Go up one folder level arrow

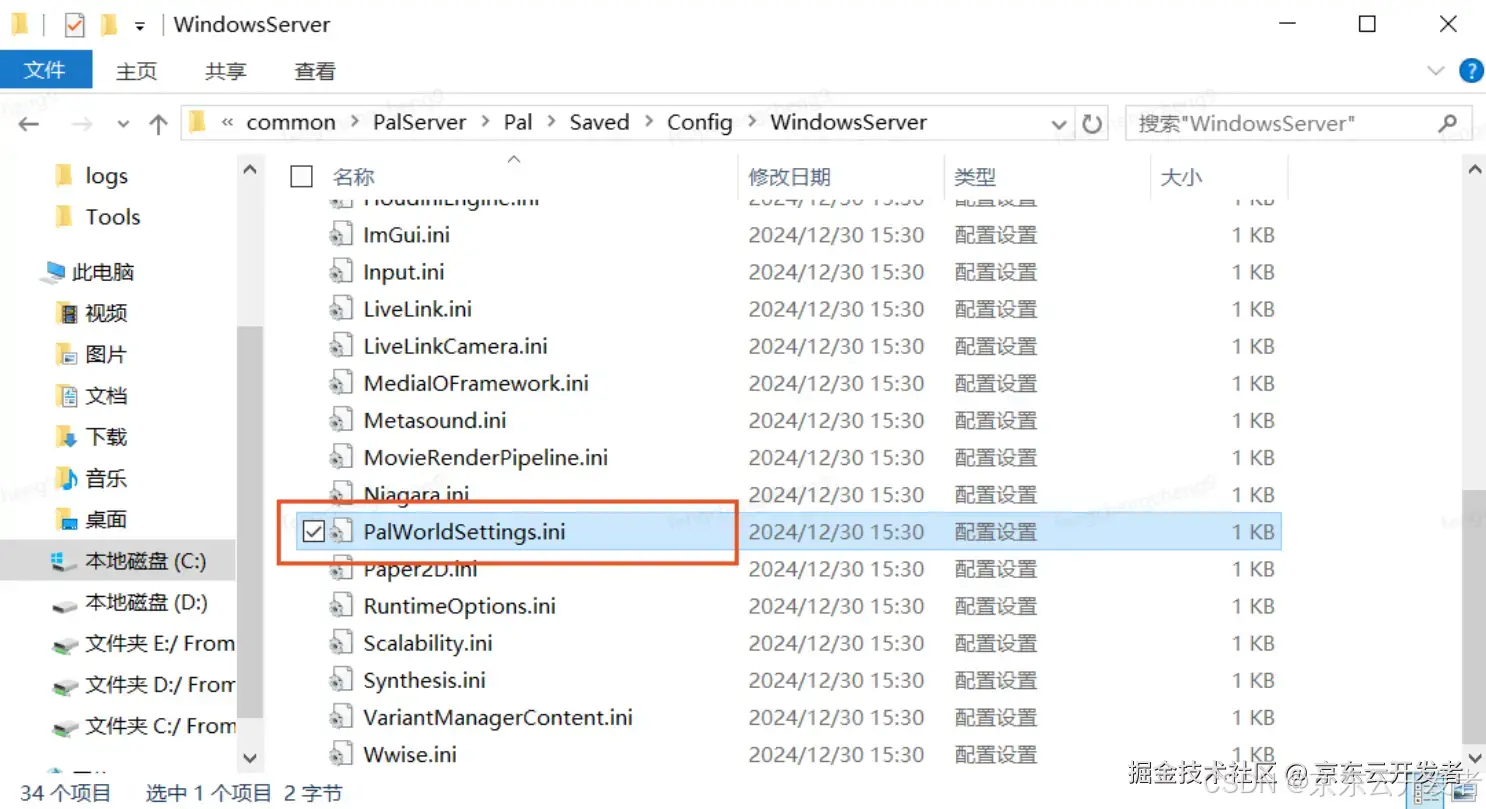coord(158,124)
